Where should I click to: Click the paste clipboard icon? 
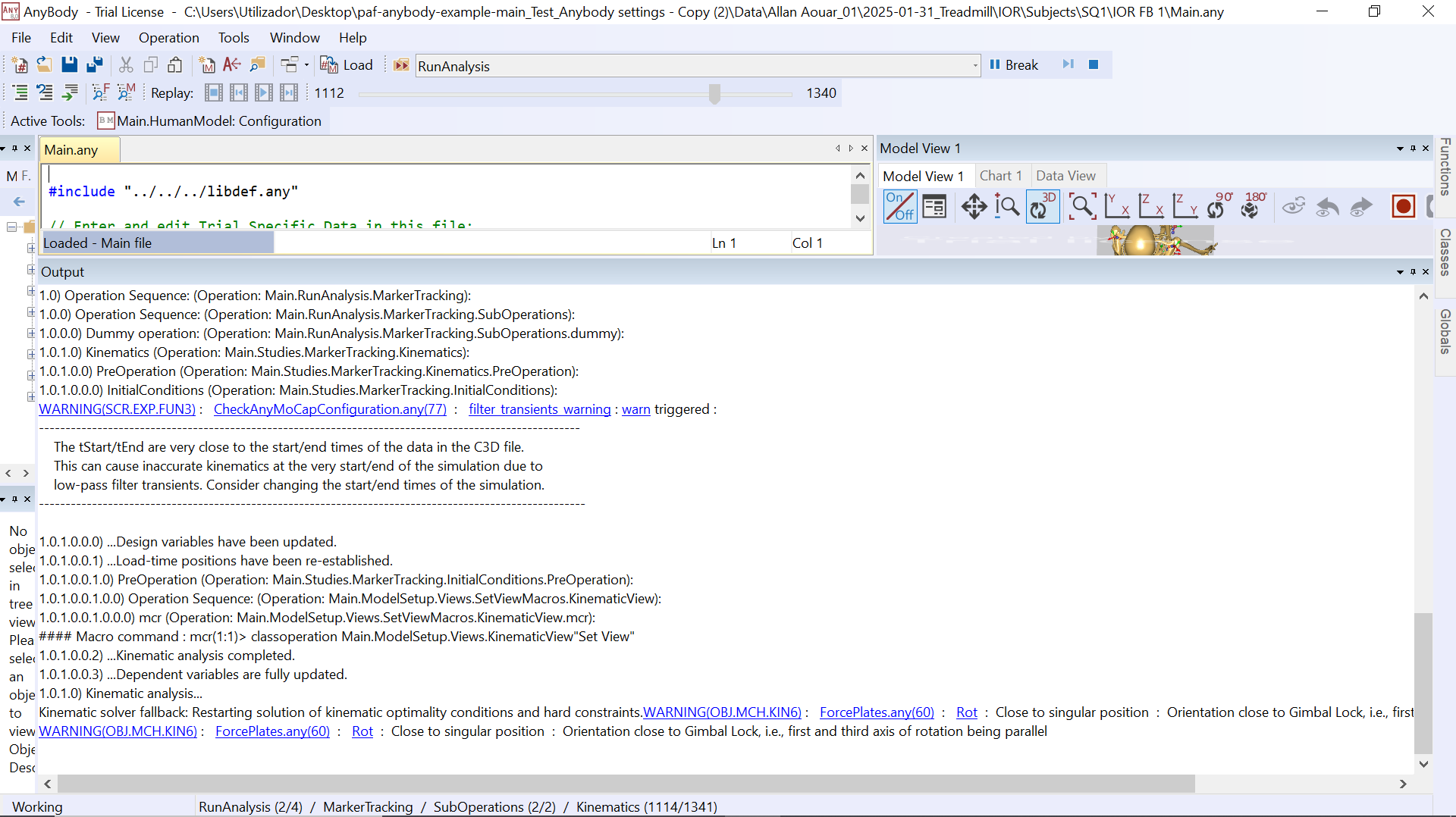tap(175, 65)
